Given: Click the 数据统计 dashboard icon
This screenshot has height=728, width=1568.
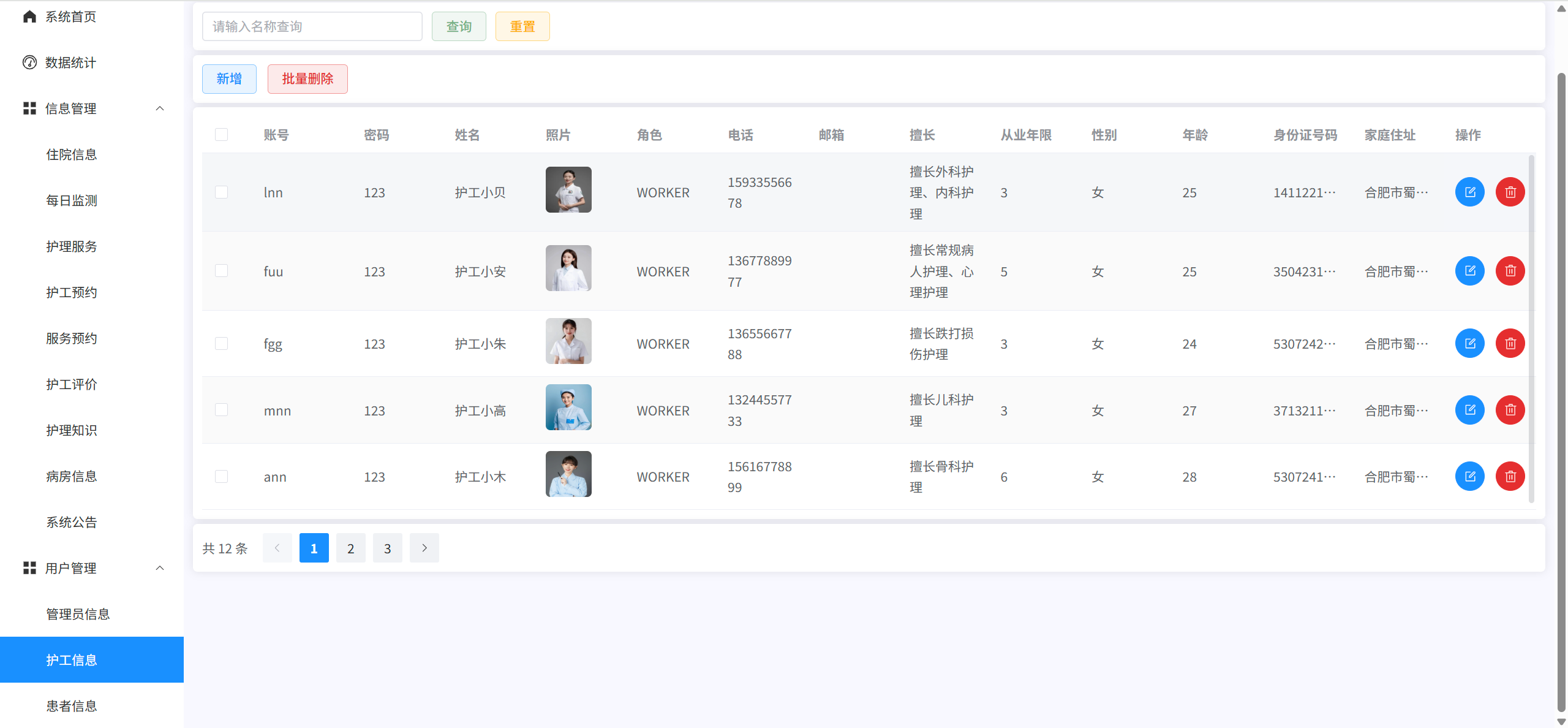Looking at the screenshot, I should pos(29,63).
